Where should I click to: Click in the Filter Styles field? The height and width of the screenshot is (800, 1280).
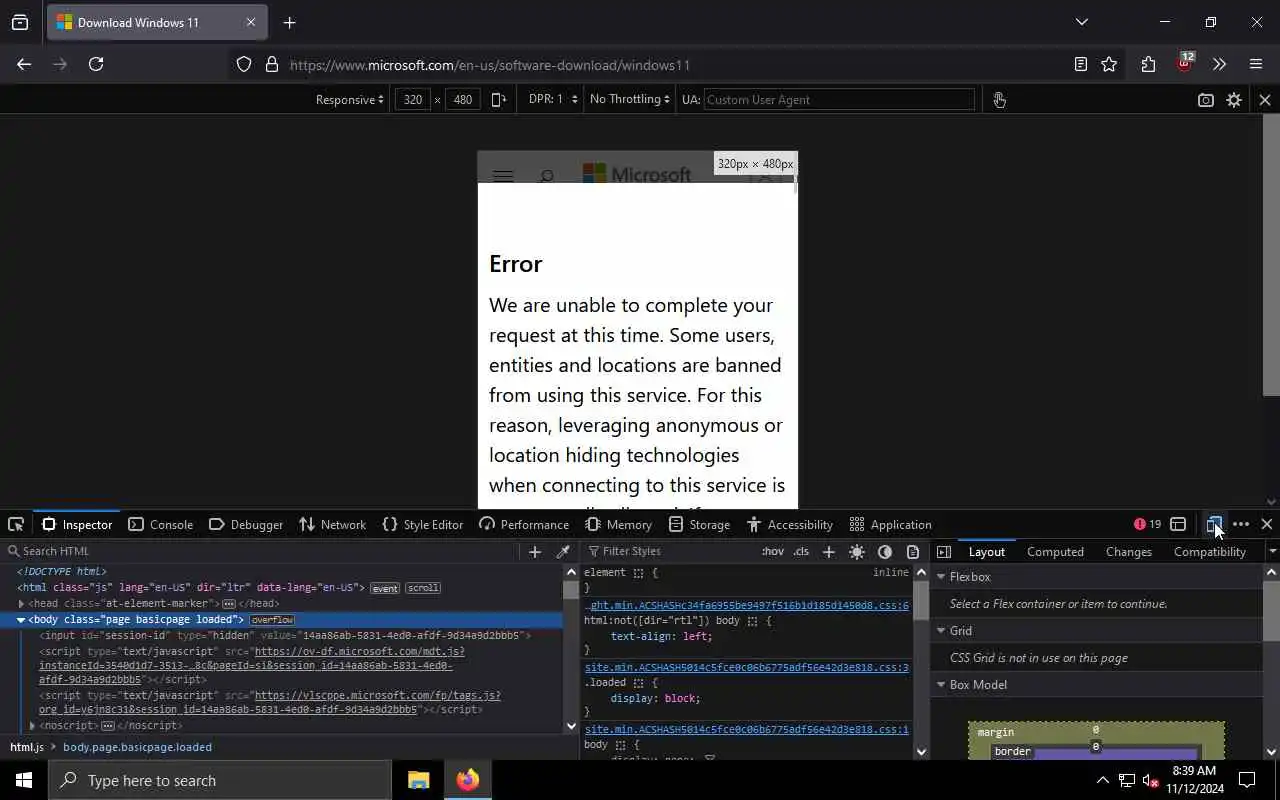coord(670,551)
